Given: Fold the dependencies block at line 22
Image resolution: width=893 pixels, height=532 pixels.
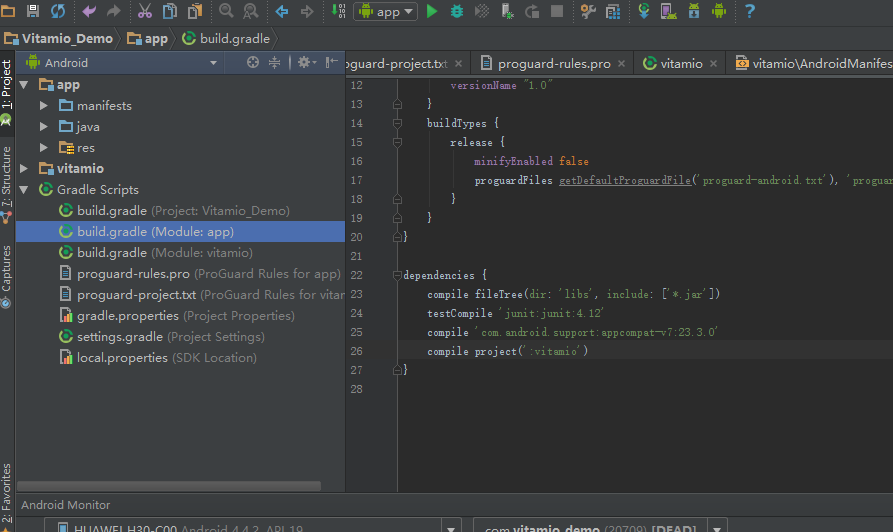Looking at the screenshot, I should click(x=398, y=275).
